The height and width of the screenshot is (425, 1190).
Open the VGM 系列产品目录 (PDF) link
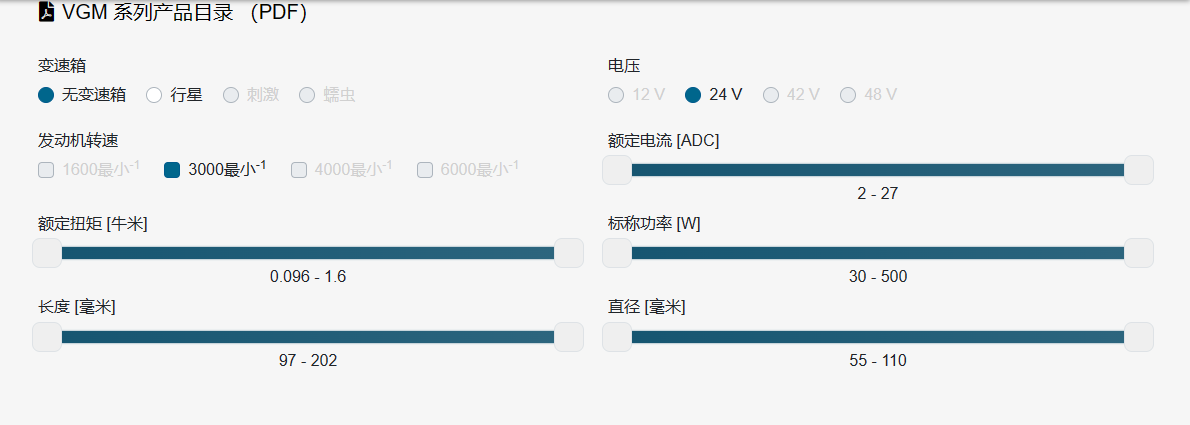(x=184, y=12)
